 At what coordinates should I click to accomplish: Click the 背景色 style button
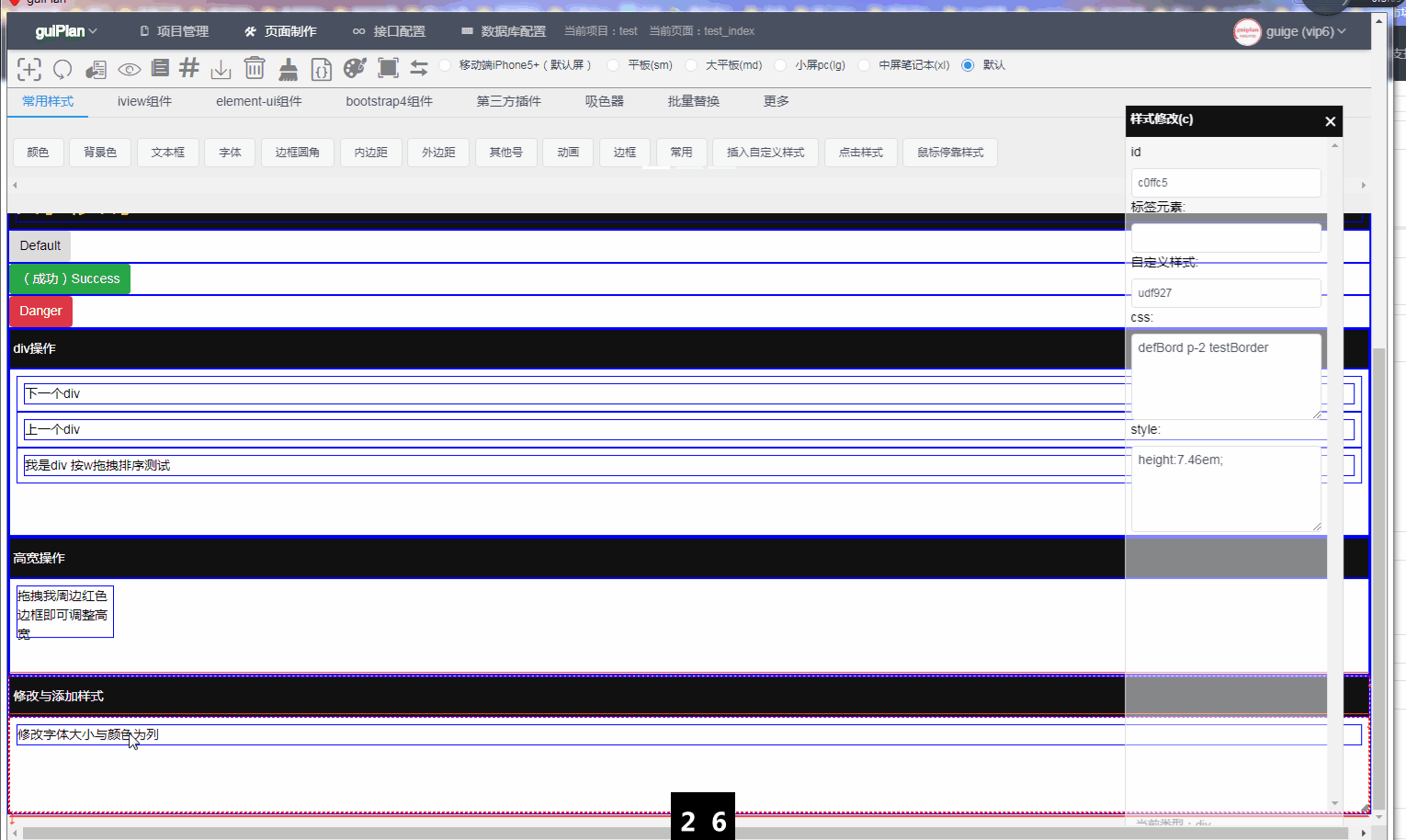point(100,153)
